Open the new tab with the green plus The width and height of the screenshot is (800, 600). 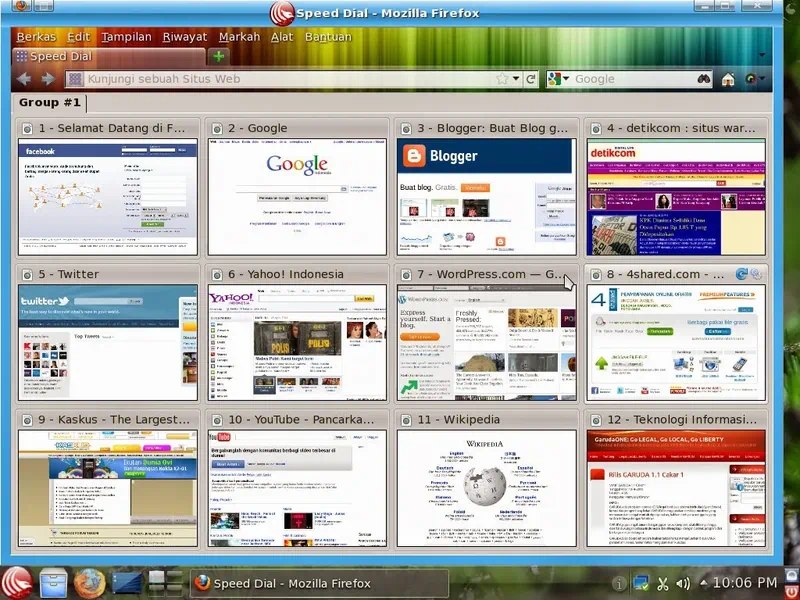219,56
